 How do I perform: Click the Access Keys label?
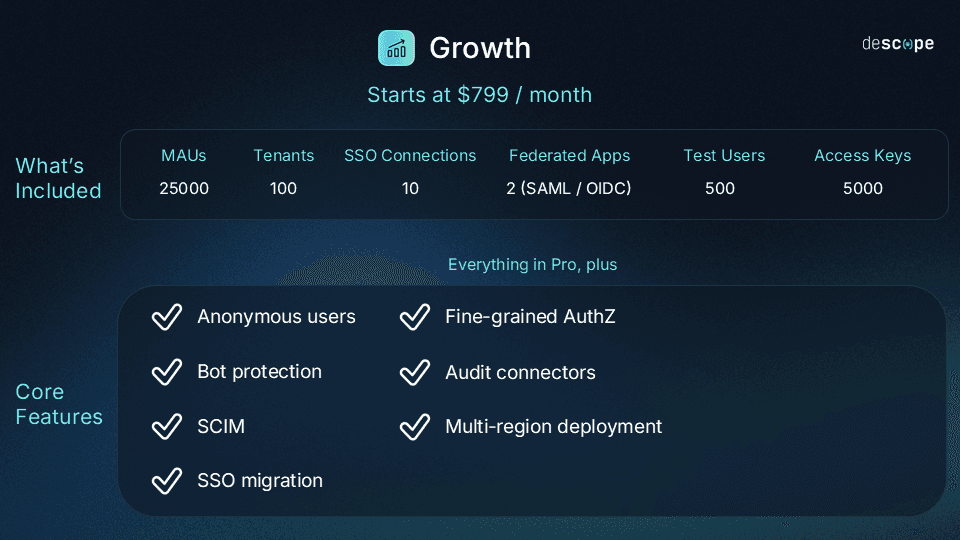coord(863,156)
